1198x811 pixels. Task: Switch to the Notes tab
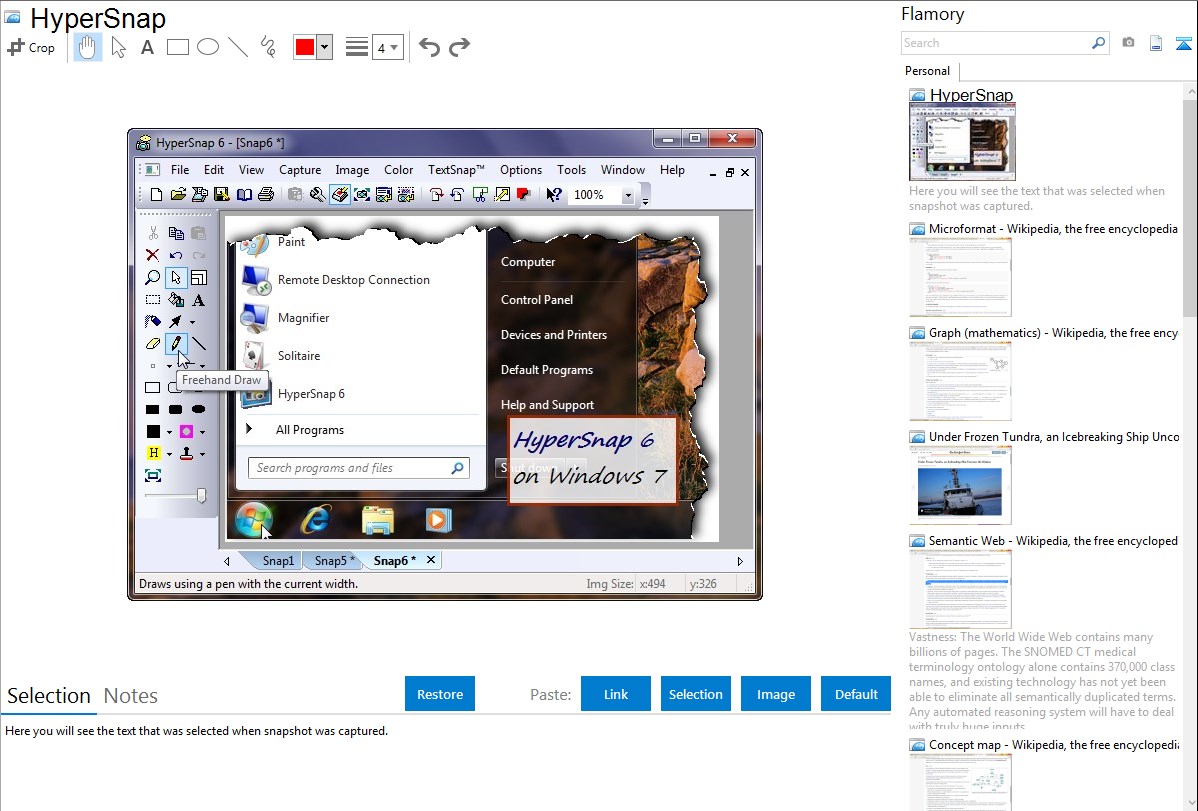[131, 696]
